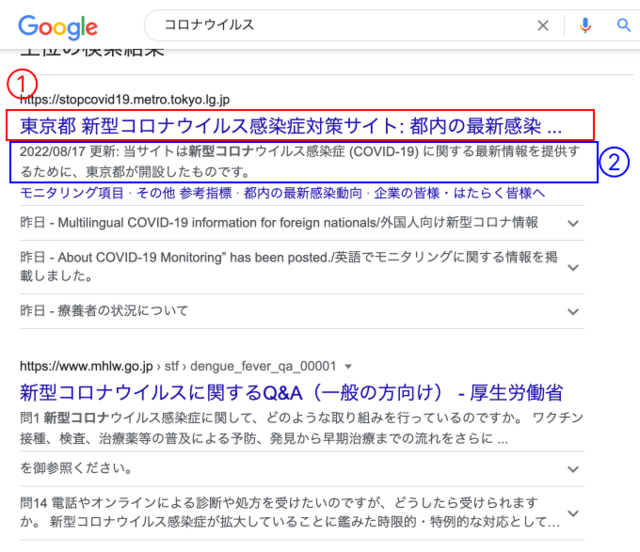Expand the を御参照ください row
The width and height of the screenshot is (640, 552).
[x=302, y=469]
